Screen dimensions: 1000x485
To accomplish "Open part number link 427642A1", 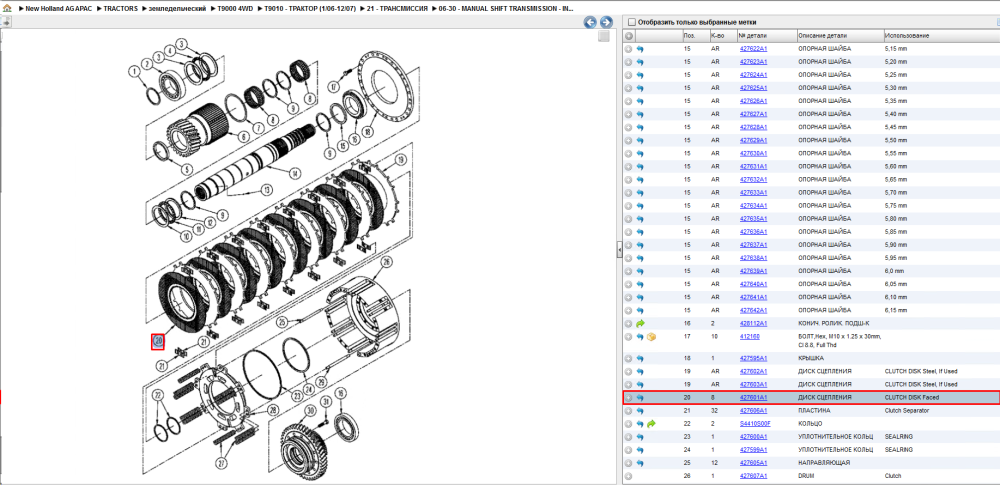I will click(753, 310).
